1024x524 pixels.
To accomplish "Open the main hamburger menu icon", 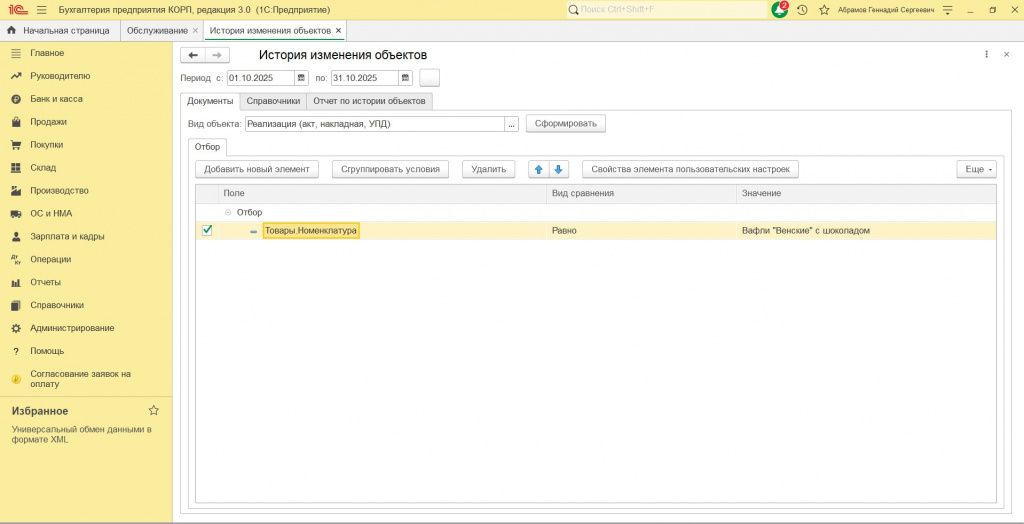I will coord(42,10).
